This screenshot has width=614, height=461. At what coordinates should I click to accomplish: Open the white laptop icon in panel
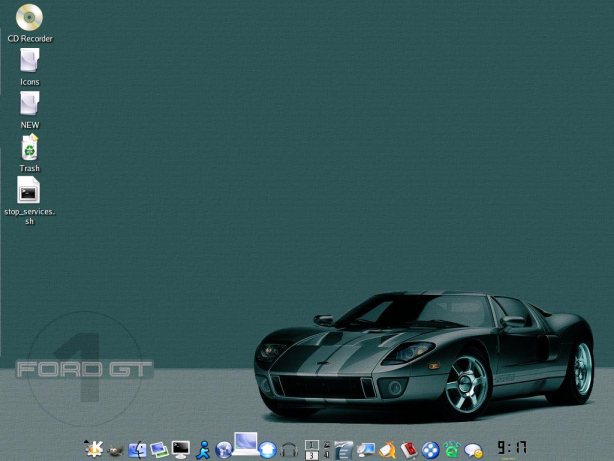[246, 444]
